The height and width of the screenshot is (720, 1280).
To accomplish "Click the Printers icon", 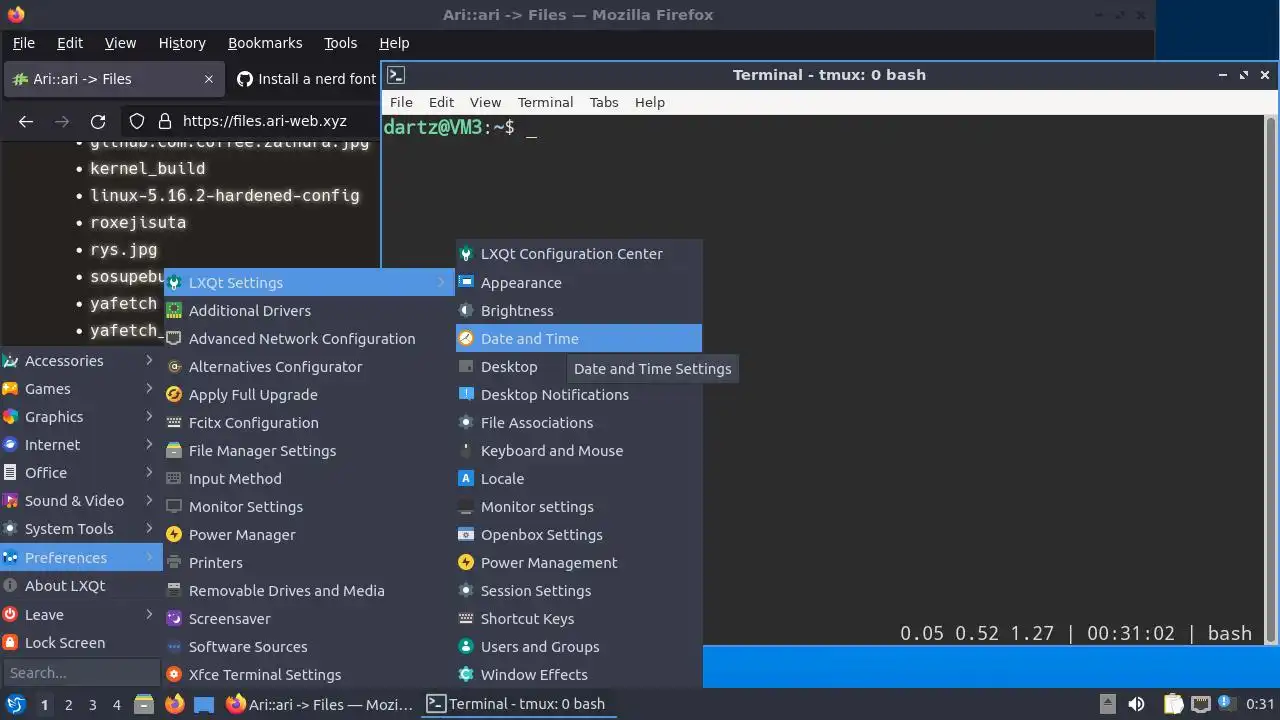I will [x=174, y=563].
